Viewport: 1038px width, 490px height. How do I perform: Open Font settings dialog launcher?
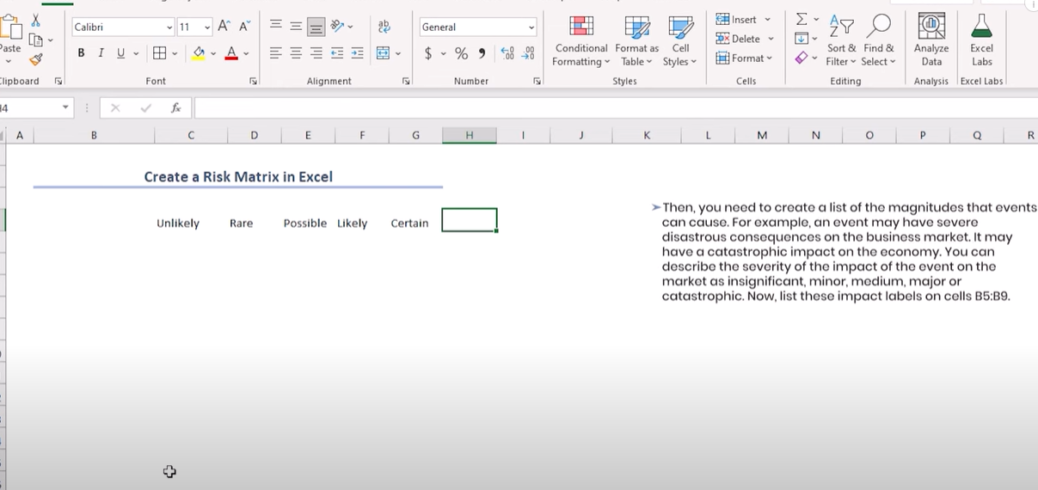click(x=253, y=81)
